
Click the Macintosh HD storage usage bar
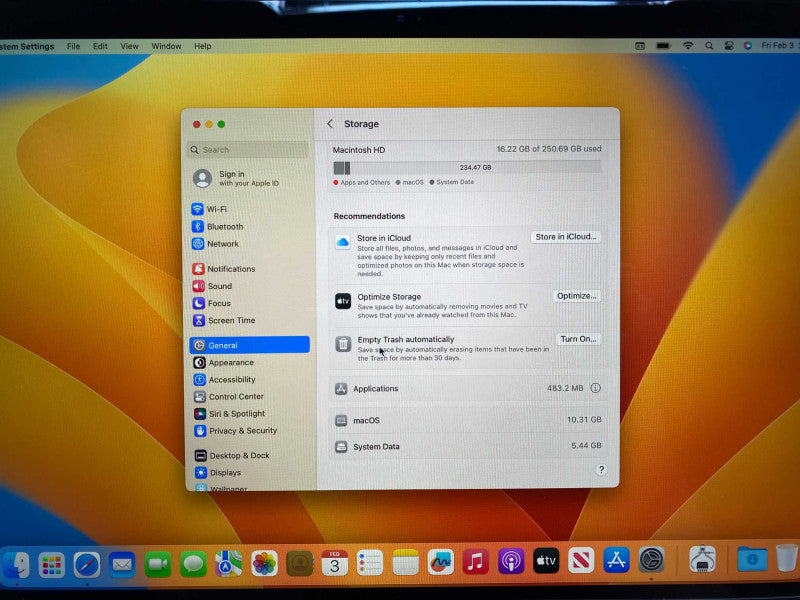point(467,168)
